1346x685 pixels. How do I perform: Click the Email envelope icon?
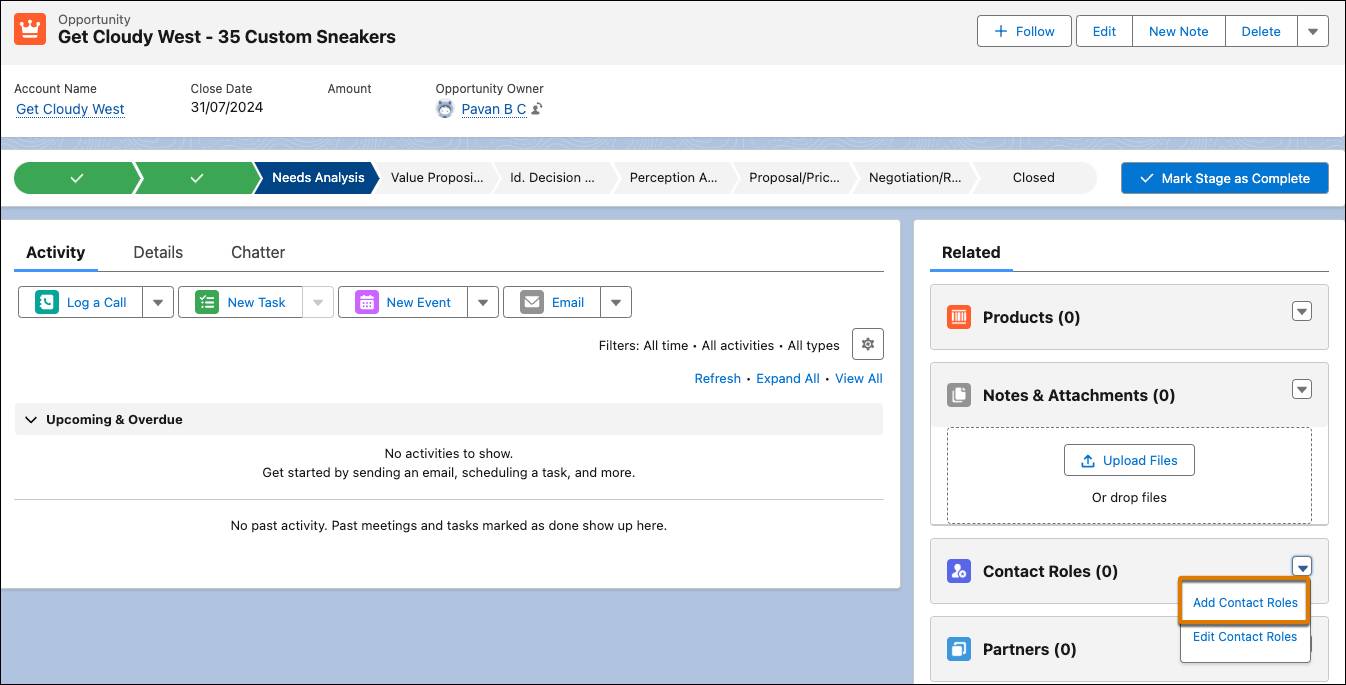(x=532, y=302)
